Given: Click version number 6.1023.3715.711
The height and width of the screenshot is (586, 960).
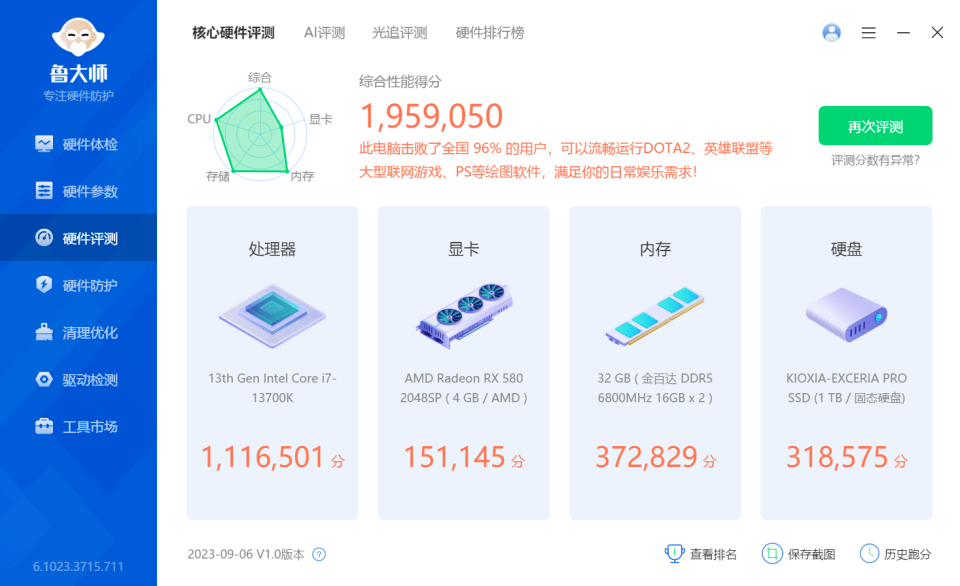Looking at the screenshot, I should coord(78,566).
